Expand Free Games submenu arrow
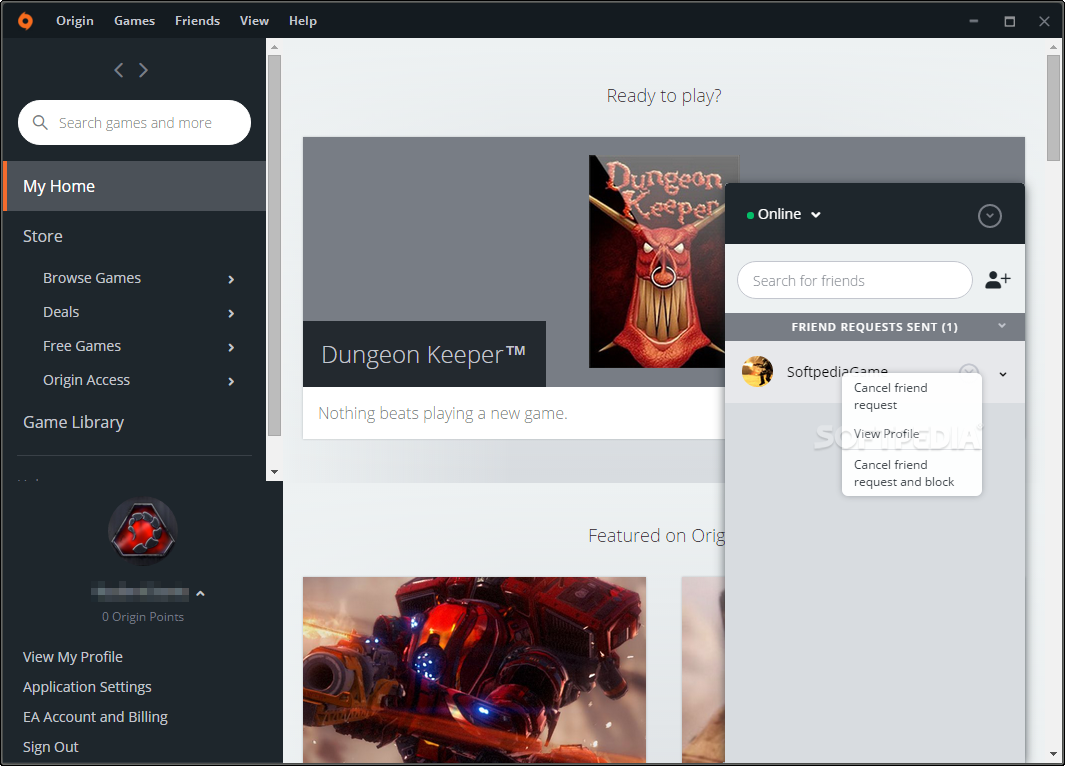 (x=232, y=347)
